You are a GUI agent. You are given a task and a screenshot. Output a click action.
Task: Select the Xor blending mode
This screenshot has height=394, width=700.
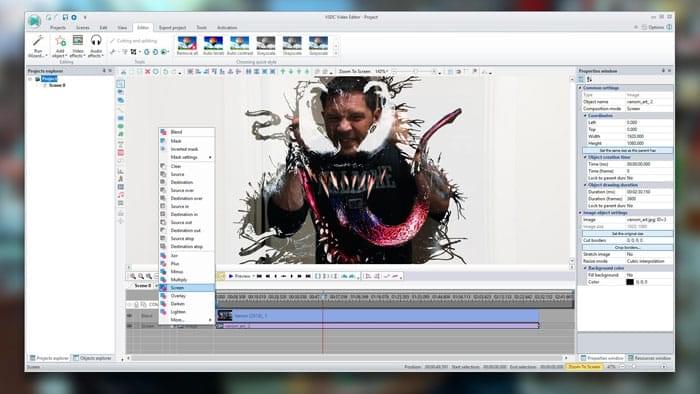pyautogui.click(x=187, y=256)
